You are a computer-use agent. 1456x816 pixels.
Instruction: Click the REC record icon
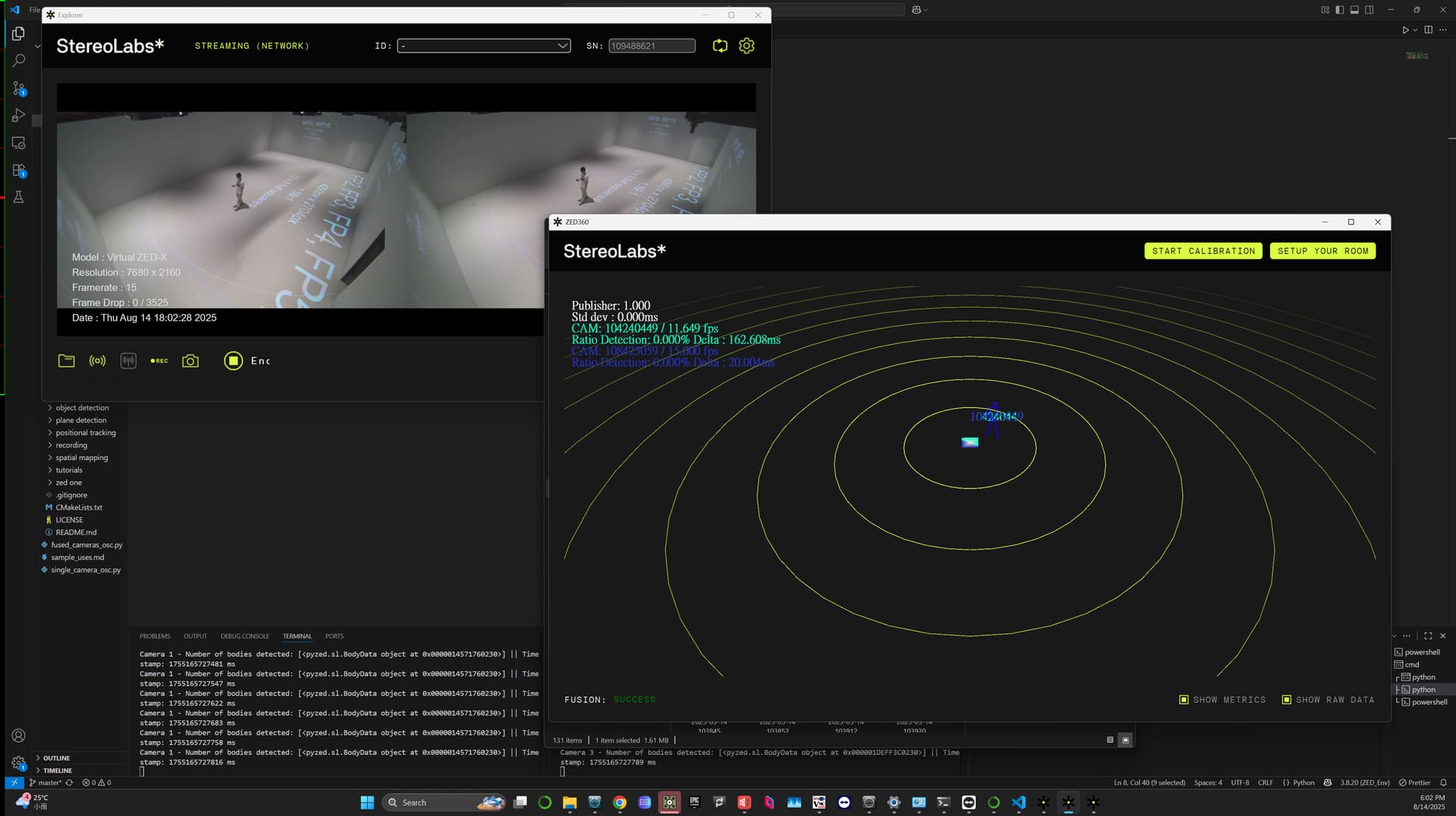159,361
